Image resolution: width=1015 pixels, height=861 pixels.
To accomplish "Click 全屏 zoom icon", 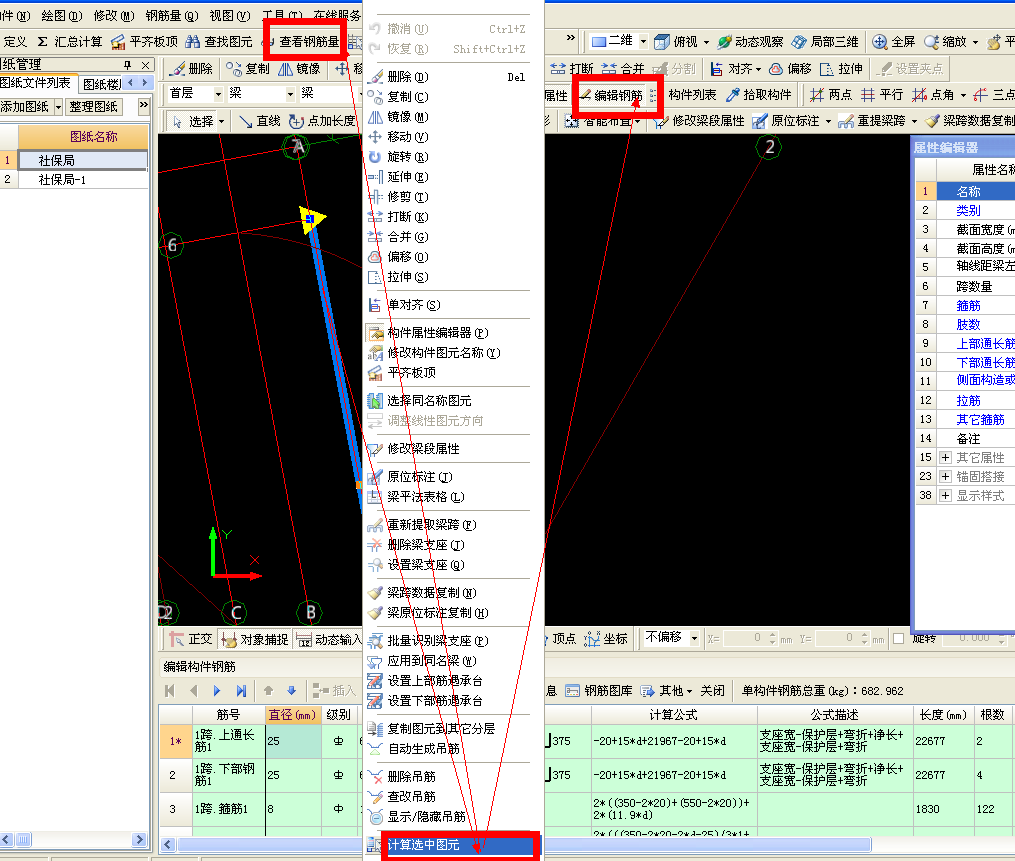I will 879,42.
